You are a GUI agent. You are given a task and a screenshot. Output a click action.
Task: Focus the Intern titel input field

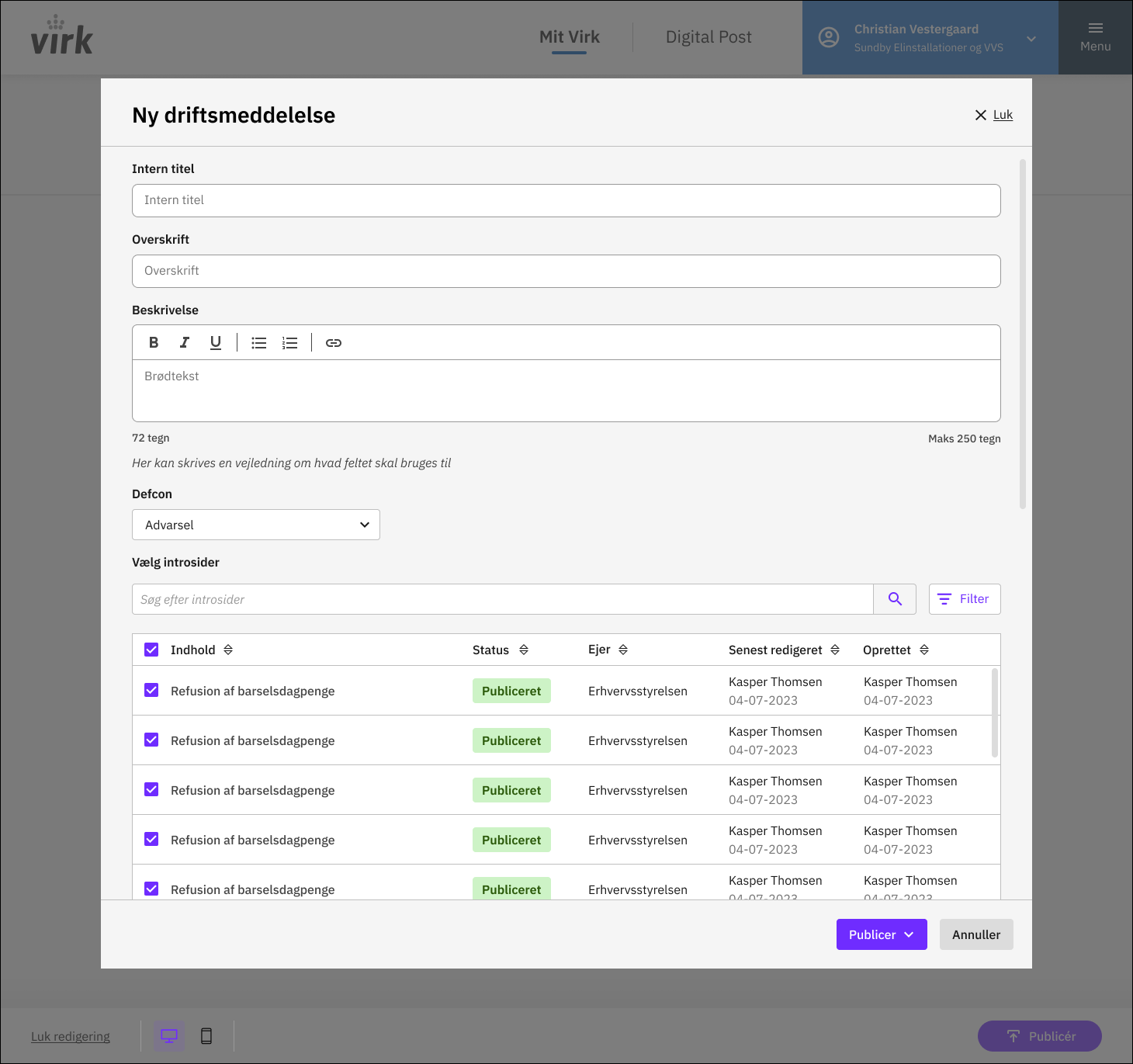pos(566,200)
